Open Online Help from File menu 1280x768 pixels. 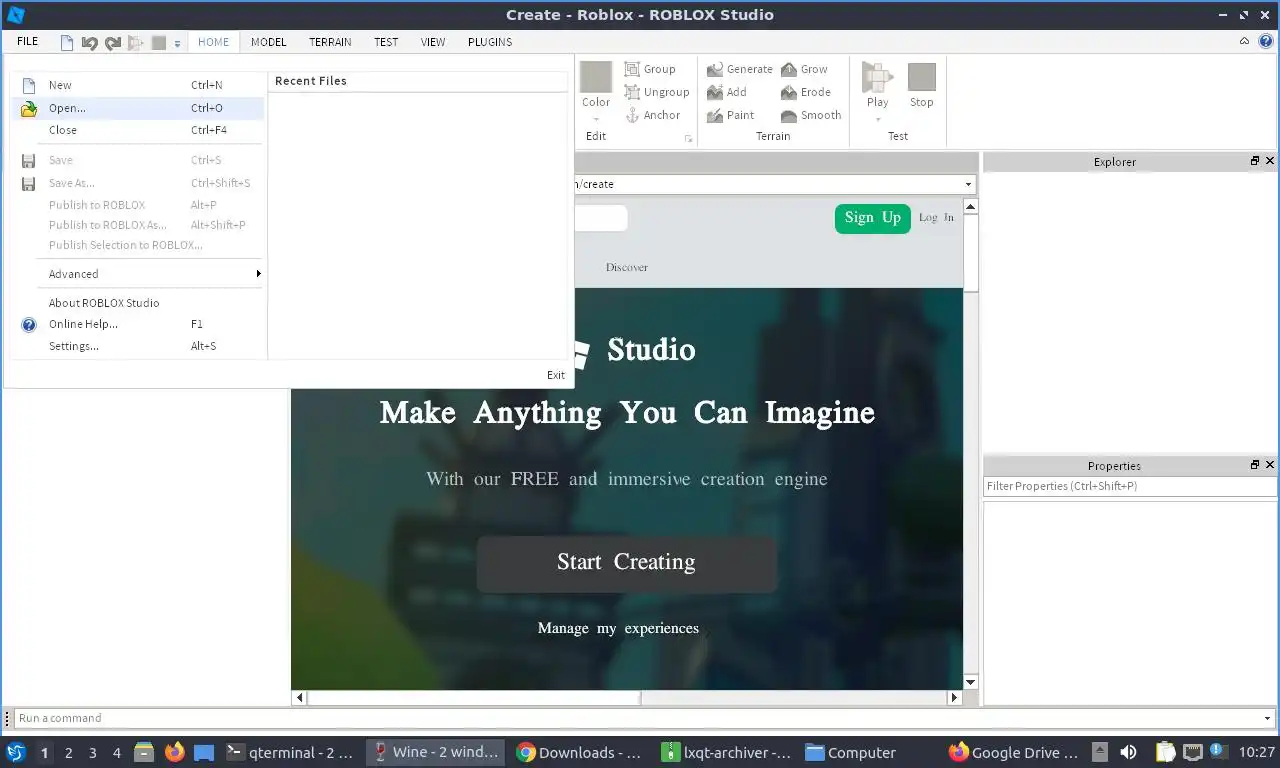138,324
